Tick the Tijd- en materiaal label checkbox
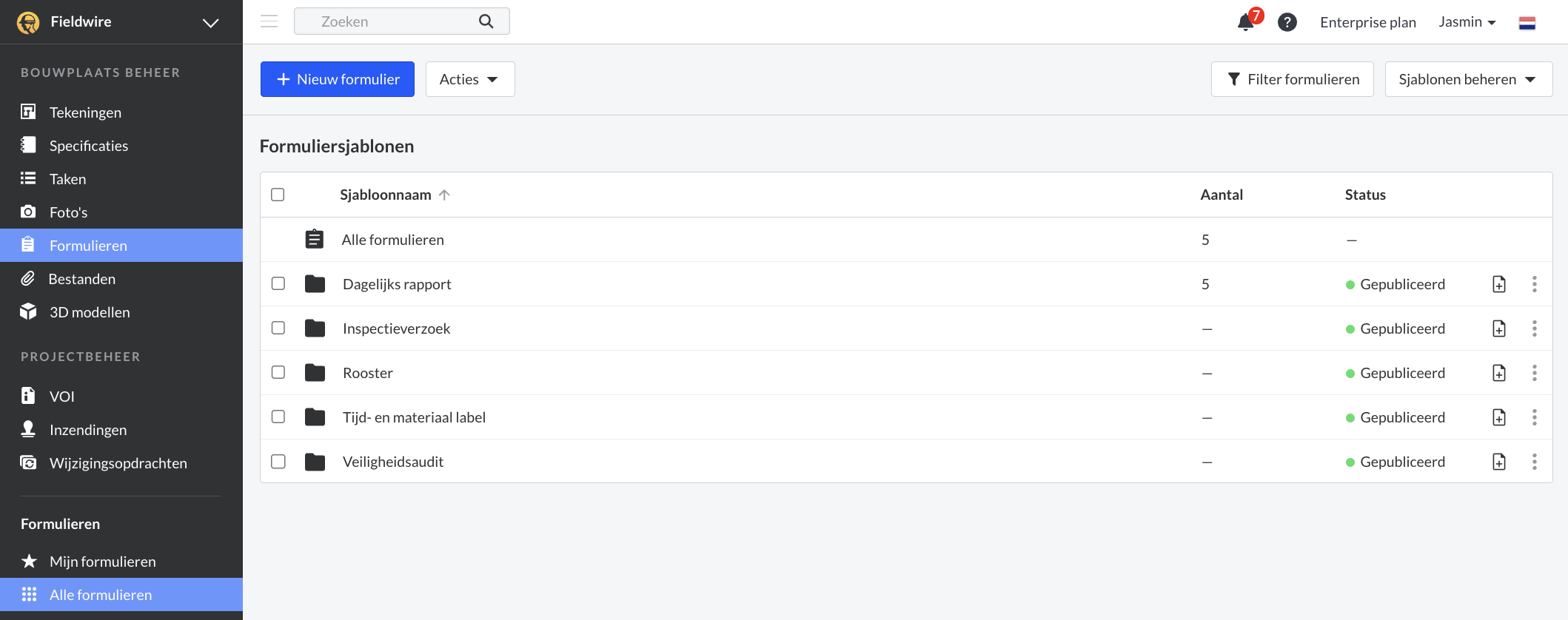Screen dimensions: 1568x620 coord(278,417)
